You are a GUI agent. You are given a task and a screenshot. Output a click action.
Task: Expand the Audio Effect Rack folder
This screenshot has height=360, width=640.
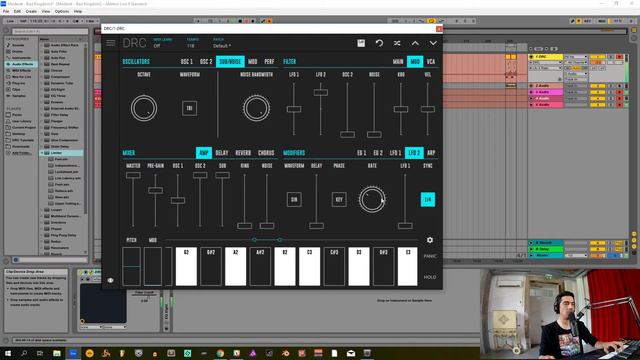[x=42, y=45]
